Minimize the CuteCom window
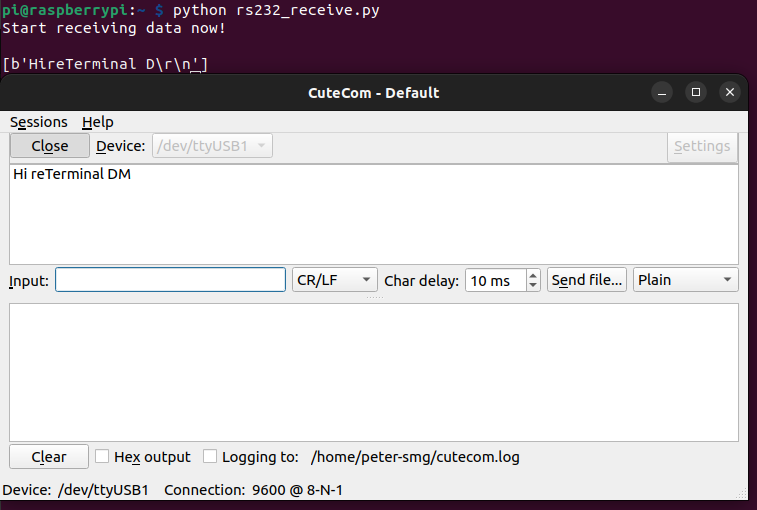The height and width of the screenshot is (510, 757). [662, 92]
